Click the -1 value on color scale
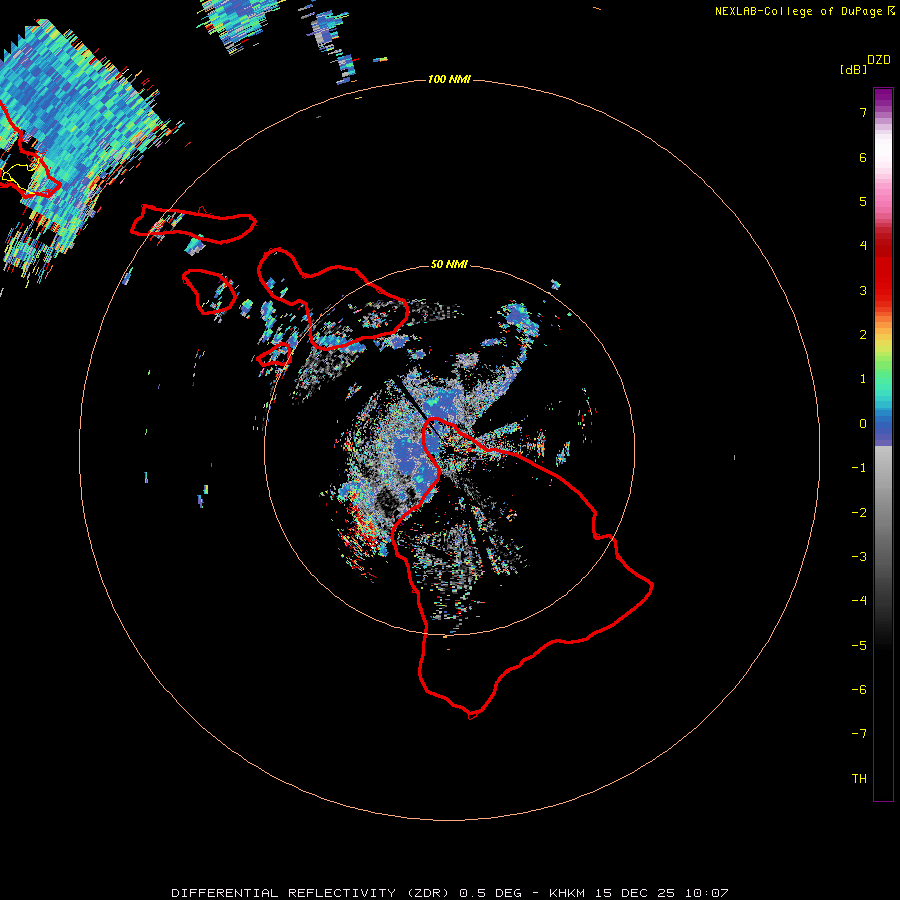 click(859, 468)
